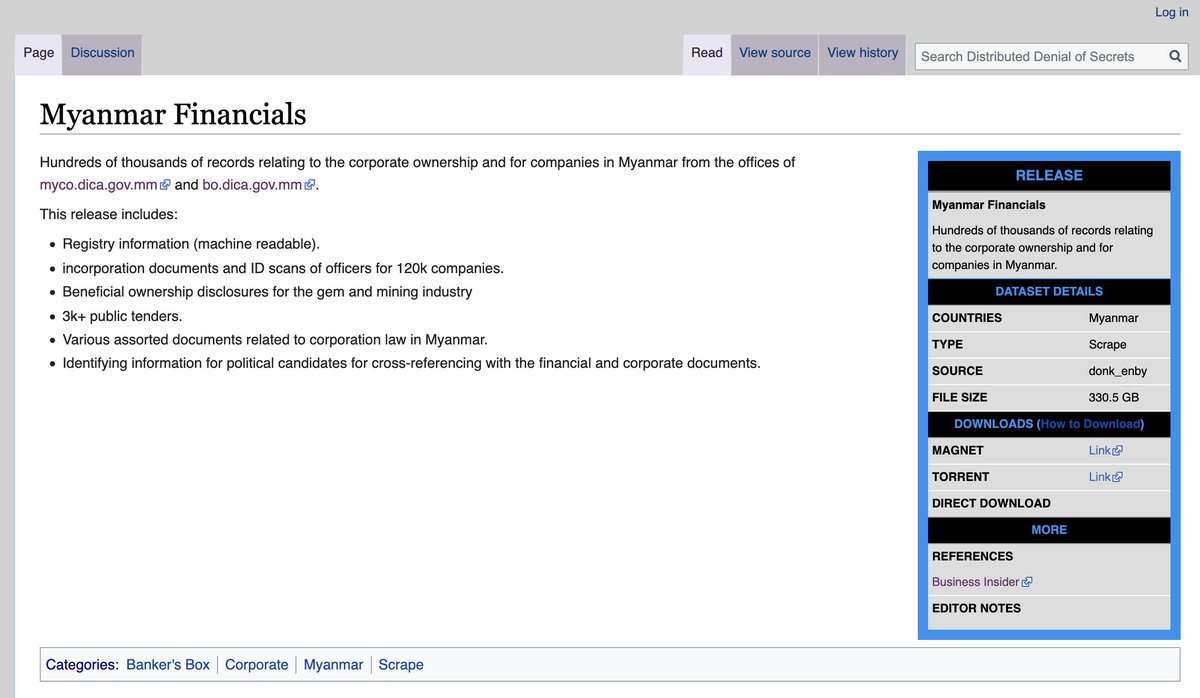1200x698 pixels.
Task: Click the REFERENCES label
Action: [972, 556]
